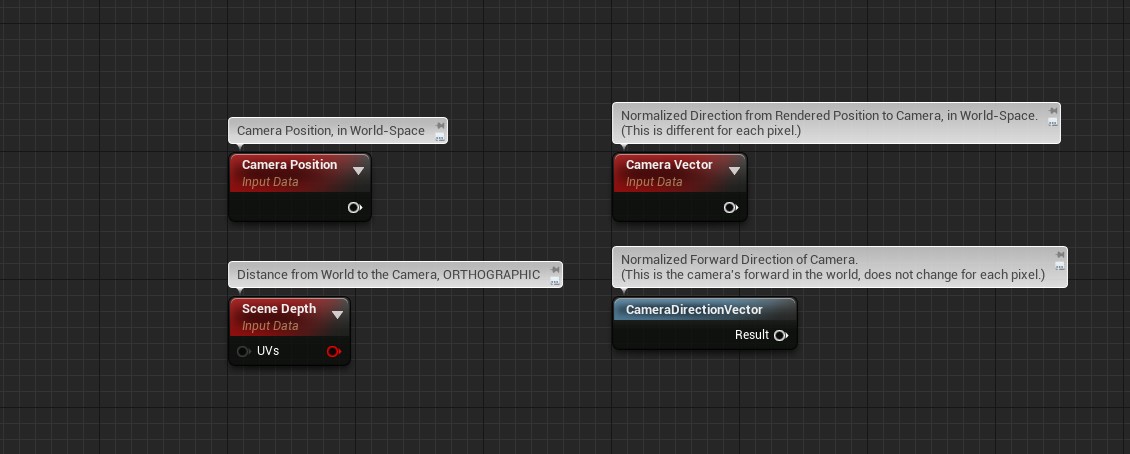The image size is (1130, 454).
Task: Click the red Scene Depth output pin
Action: [333, 352]
